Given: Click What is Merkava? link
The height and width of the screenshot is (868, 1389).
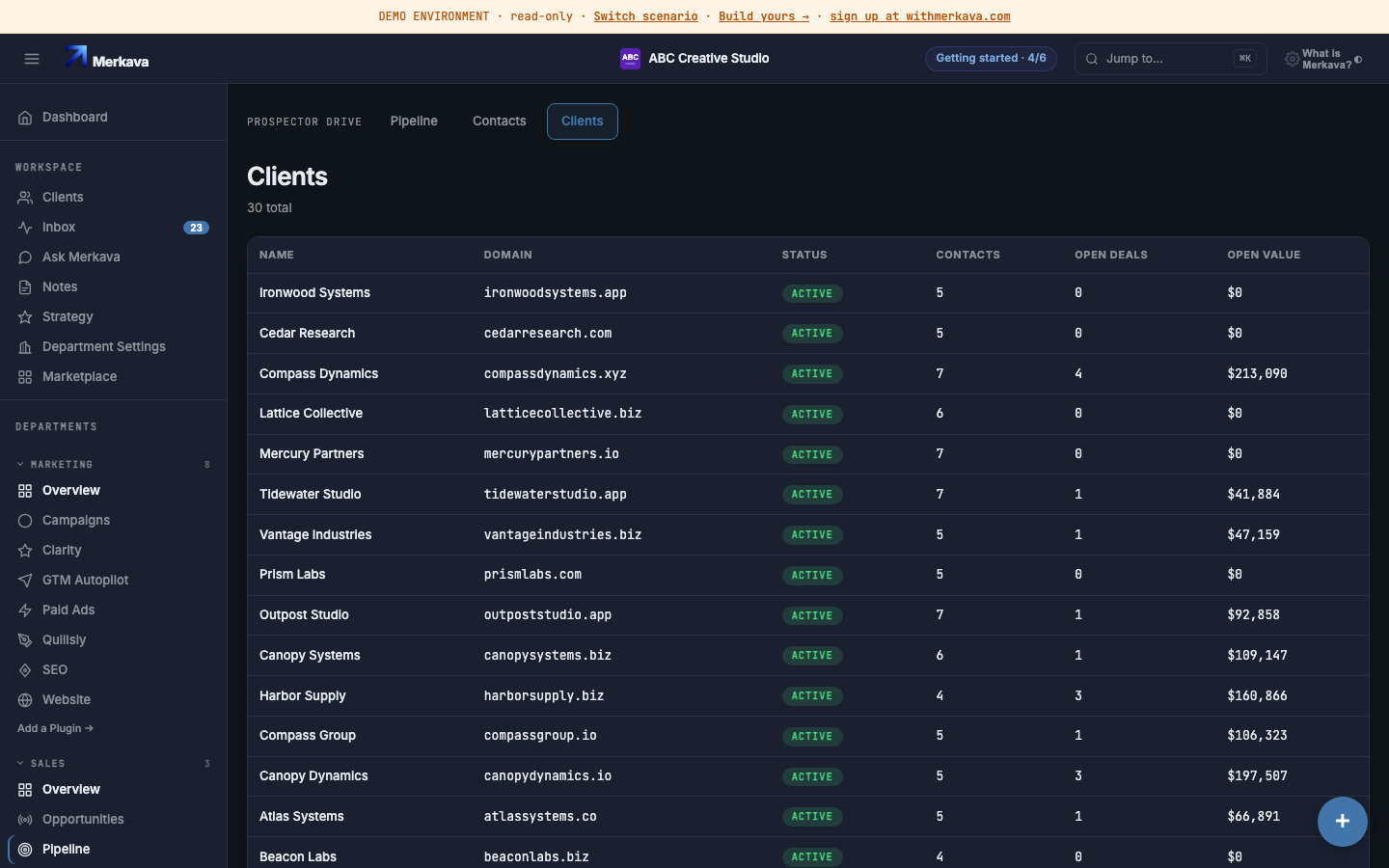Looking at the screenshot, I should [1326, 60].
